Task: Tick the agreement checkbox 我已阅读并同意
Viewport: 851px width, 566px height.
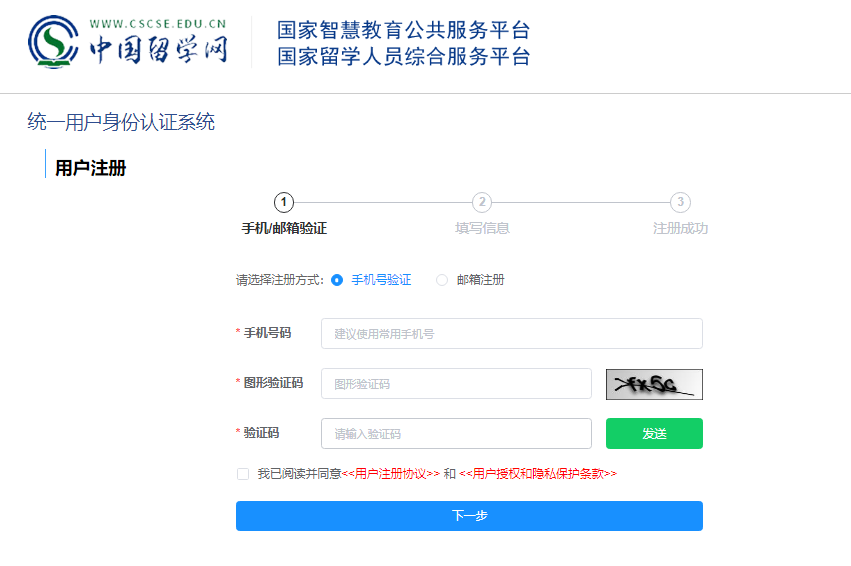Action: pos(243,474)
